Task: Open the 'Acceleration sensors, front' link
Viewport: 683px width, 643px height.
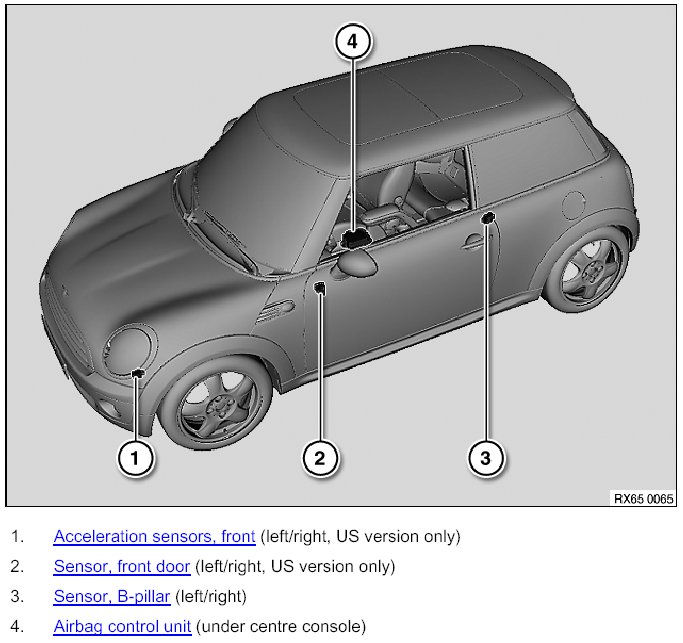Action: click(x=154, y=536)
